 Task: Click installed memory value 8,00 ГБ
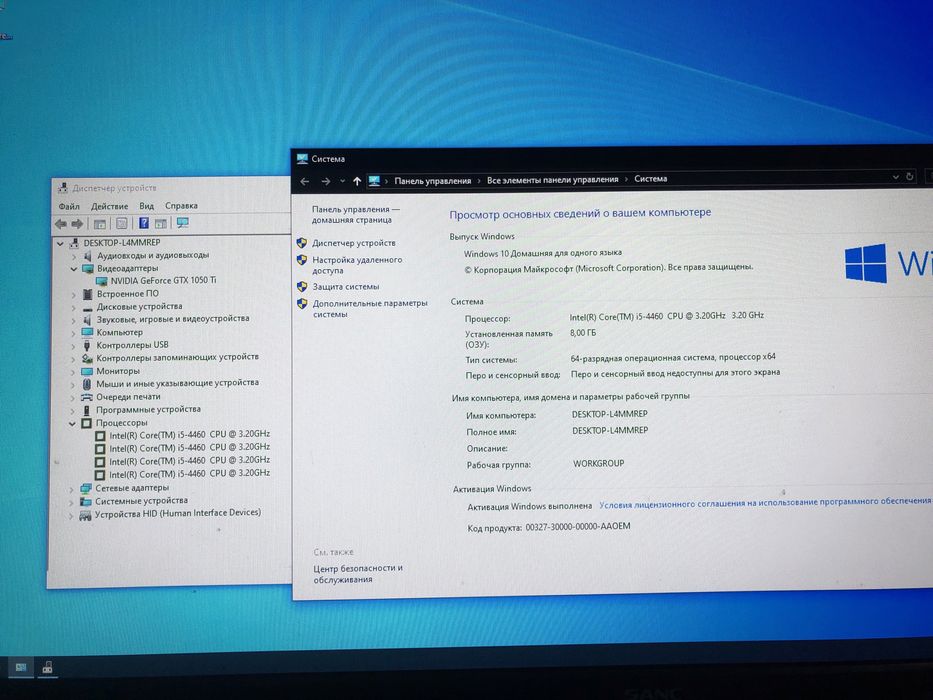(583, 333)
